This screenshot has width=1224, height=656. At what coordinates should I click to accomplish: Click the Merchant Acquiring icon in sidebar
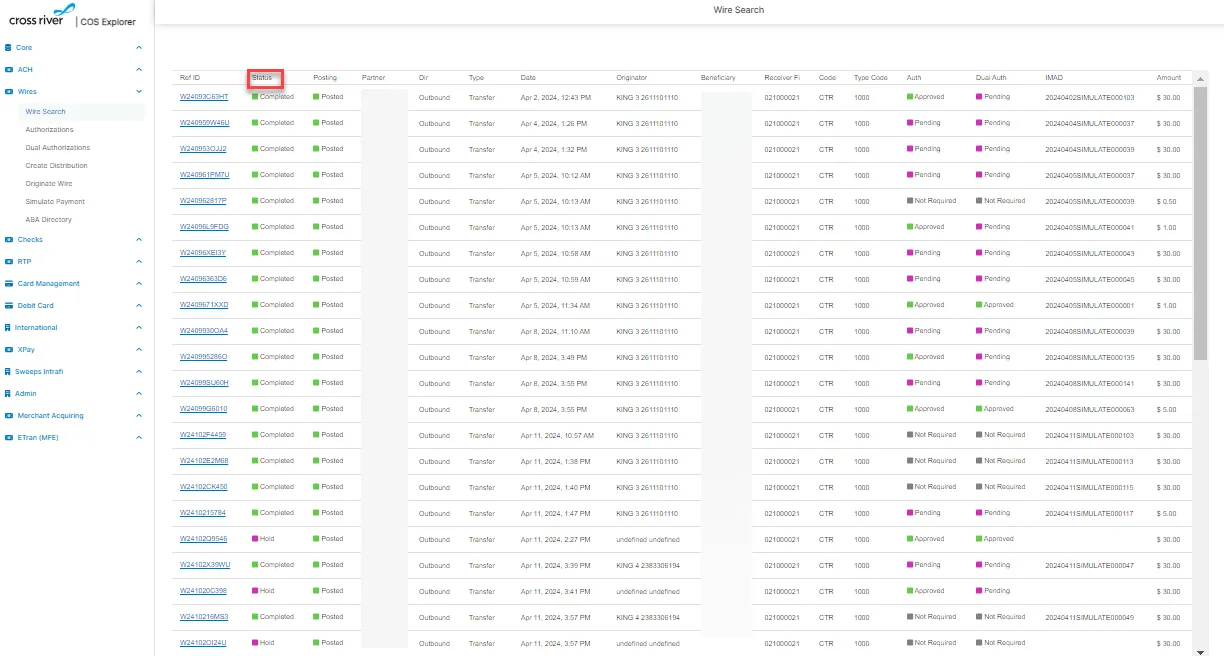[x=8, y=415]
